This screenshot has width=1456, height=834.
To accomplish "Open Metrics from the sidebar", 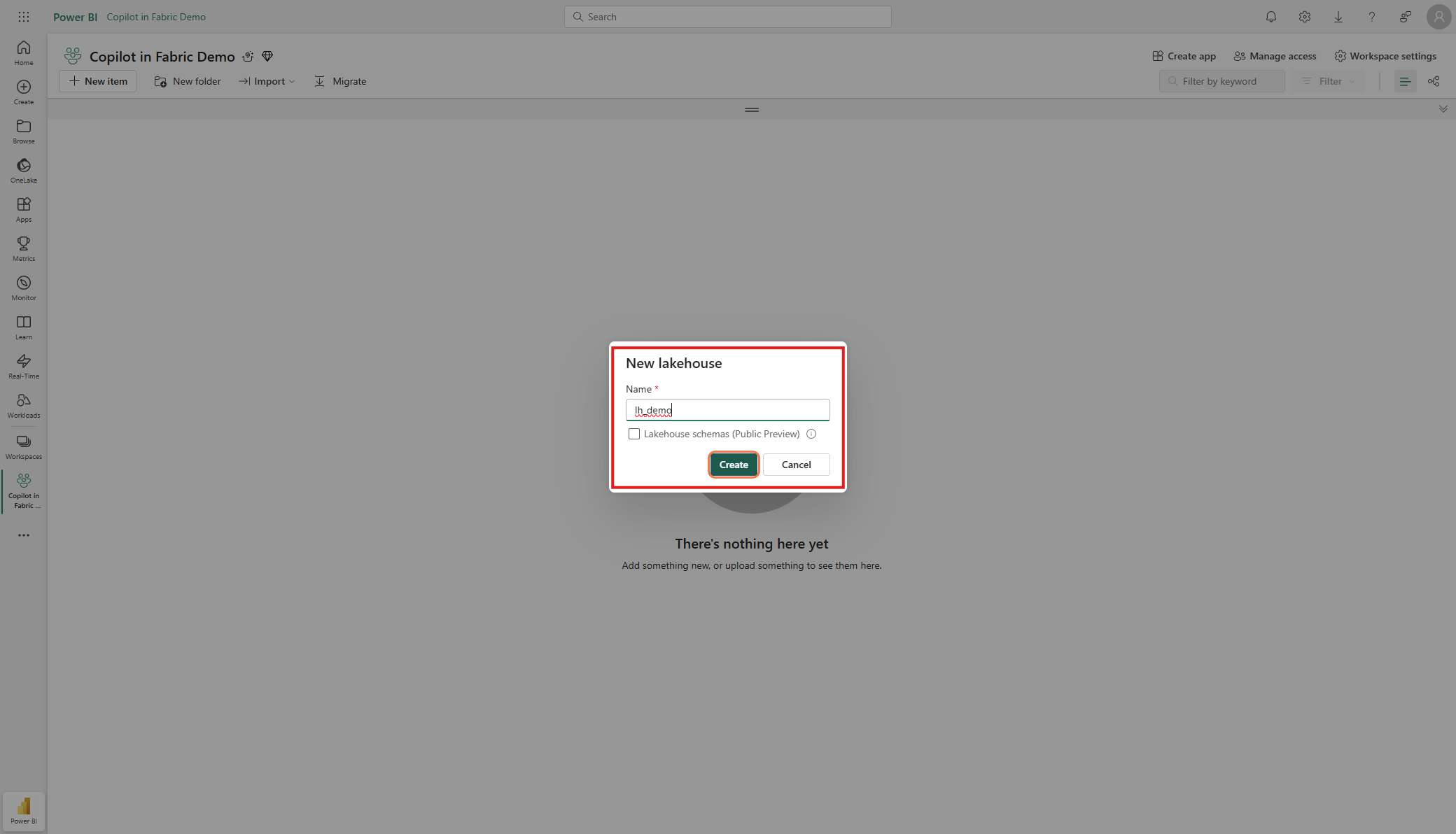I will point(23,248).
